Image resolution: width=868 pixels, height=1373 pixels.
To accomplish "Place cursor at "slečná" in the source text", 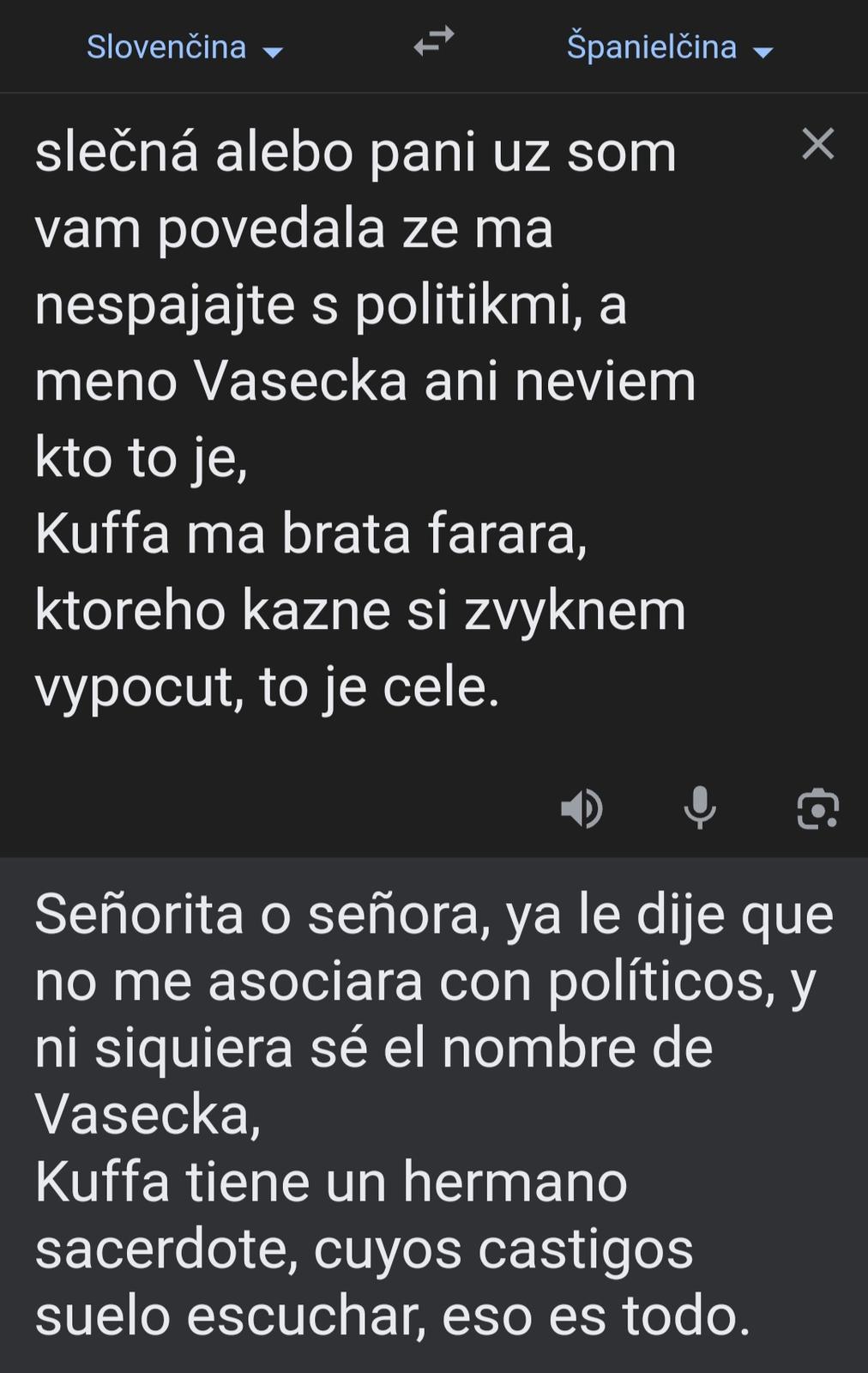I will coord(117,153).
